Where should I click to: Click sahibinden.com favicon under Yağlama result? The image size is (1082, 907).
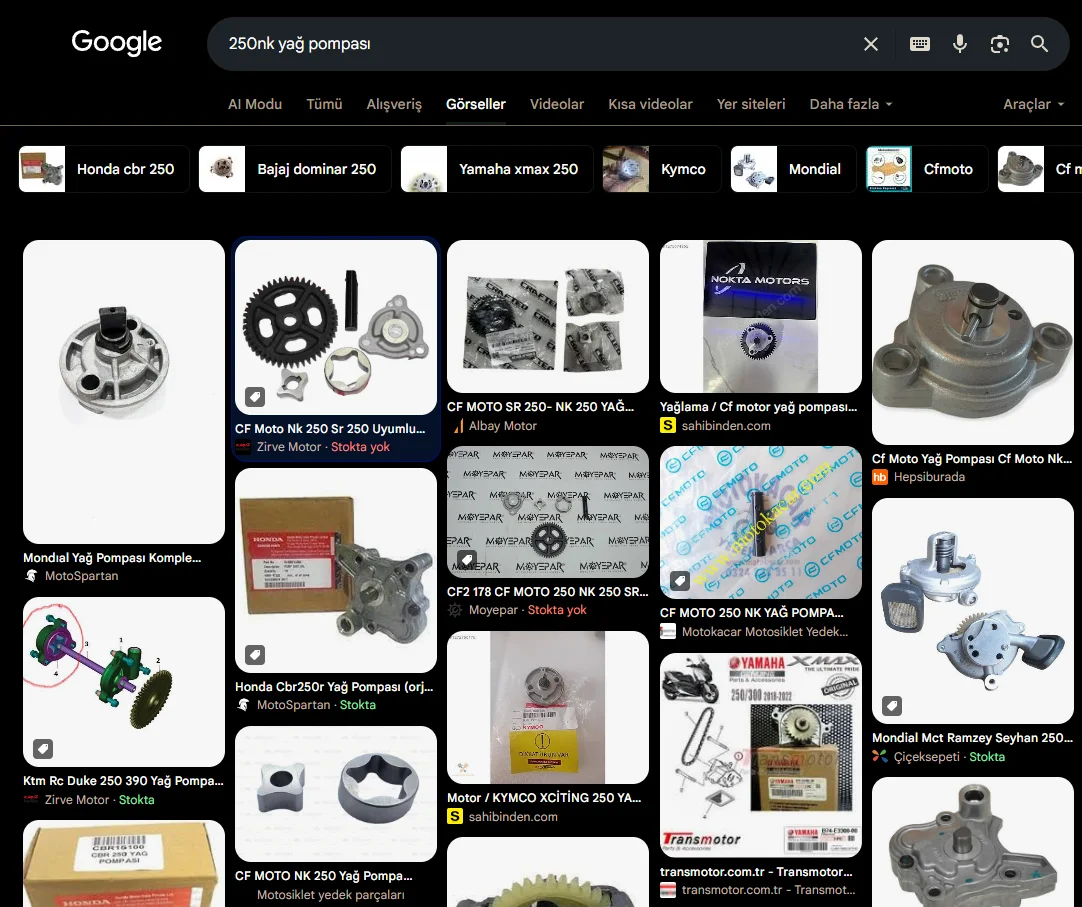tap(668, 426)
